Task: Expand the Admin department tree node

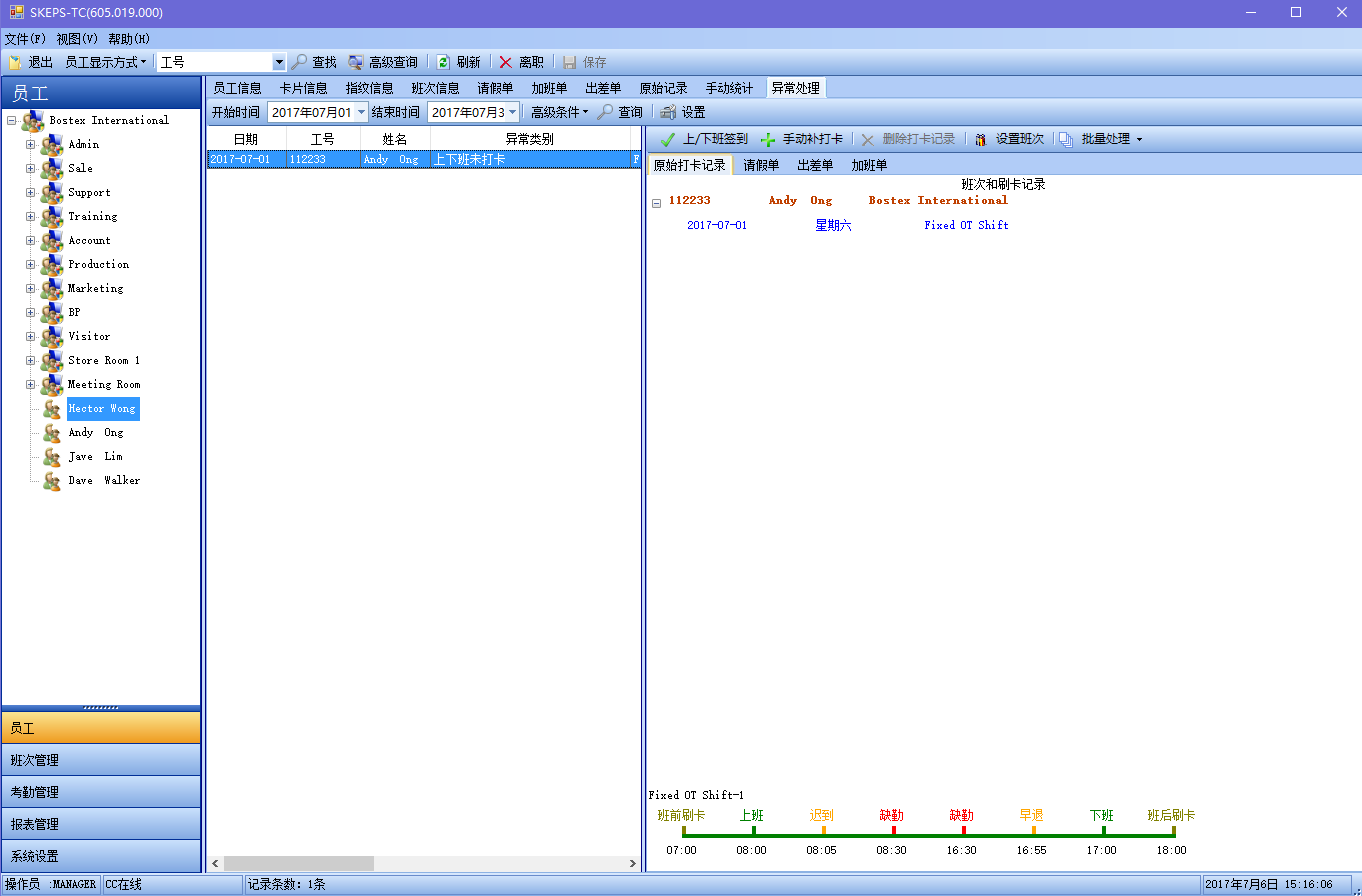Action: tap(30, 144)
